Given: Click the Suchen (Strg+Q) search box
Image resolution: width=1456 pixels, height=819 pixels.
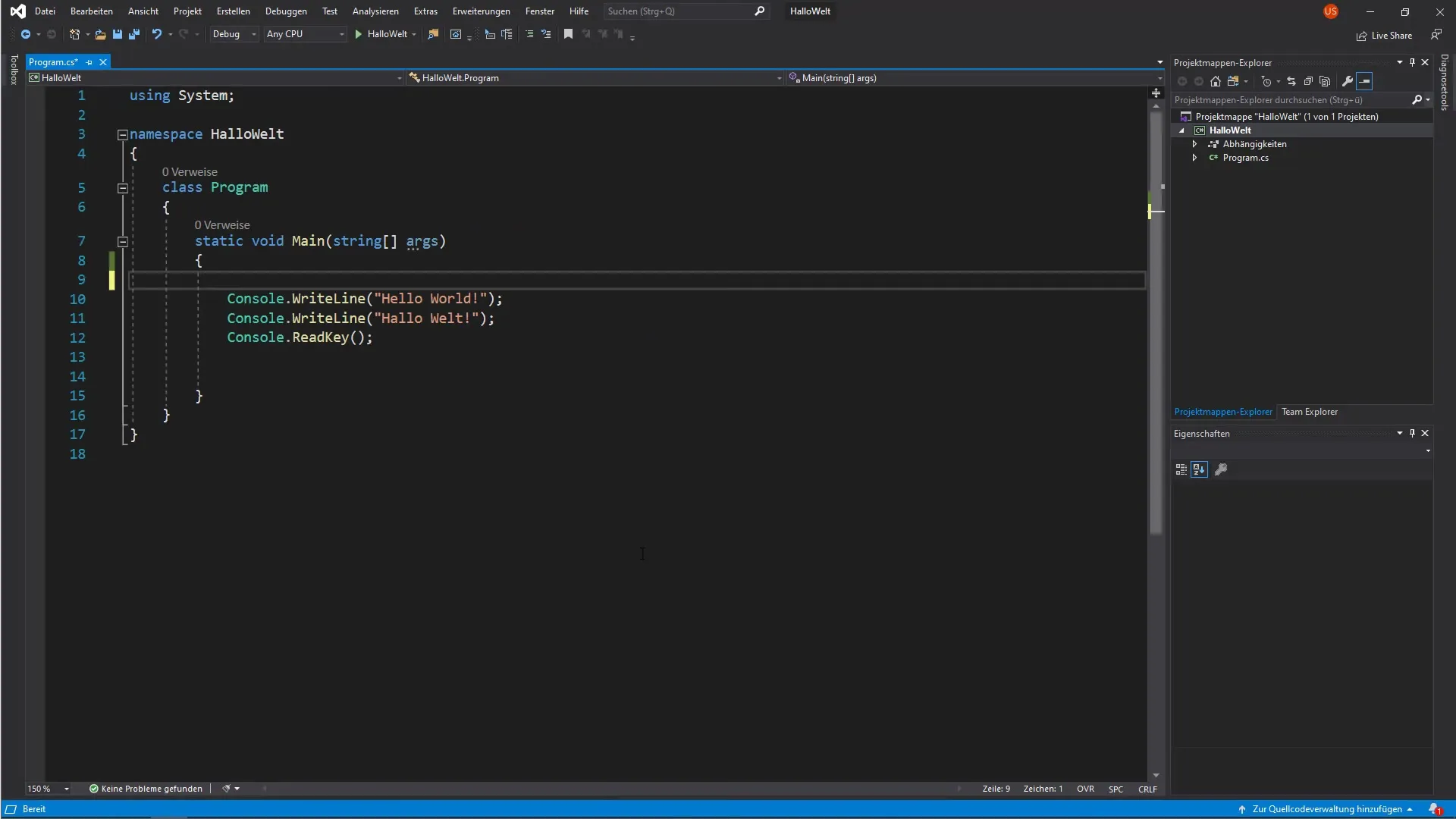Looking at the screenshot, I should coord(686,11).
